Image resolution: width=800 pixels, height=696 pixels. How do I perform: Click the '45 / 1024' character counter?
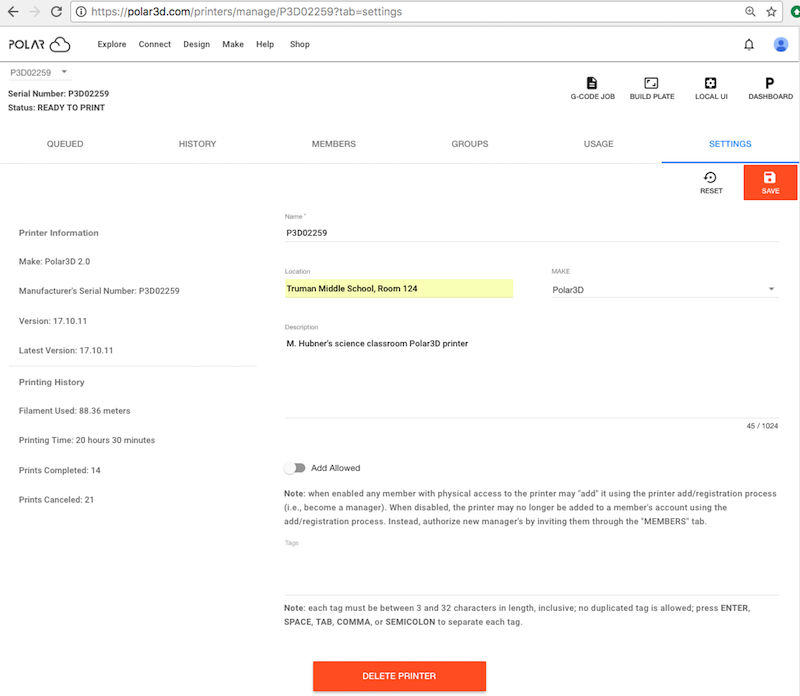pos(762,426)
